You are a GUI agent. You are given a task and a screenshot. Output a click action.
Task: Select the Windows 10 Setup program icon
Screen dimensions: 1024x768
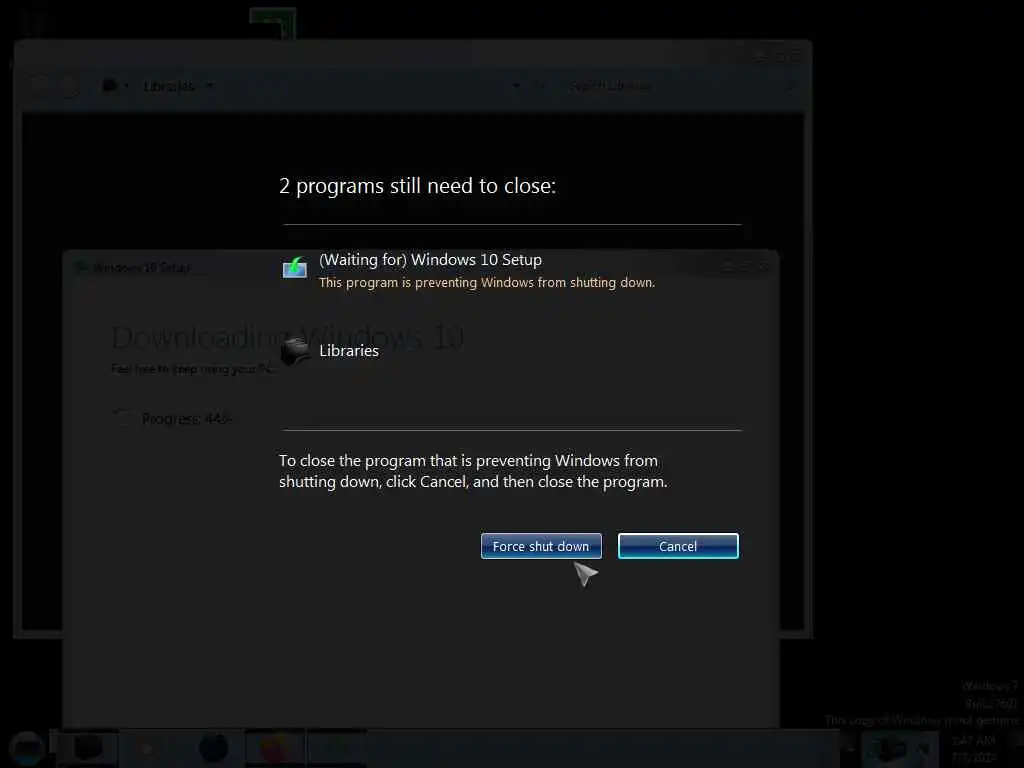[295, 268]
